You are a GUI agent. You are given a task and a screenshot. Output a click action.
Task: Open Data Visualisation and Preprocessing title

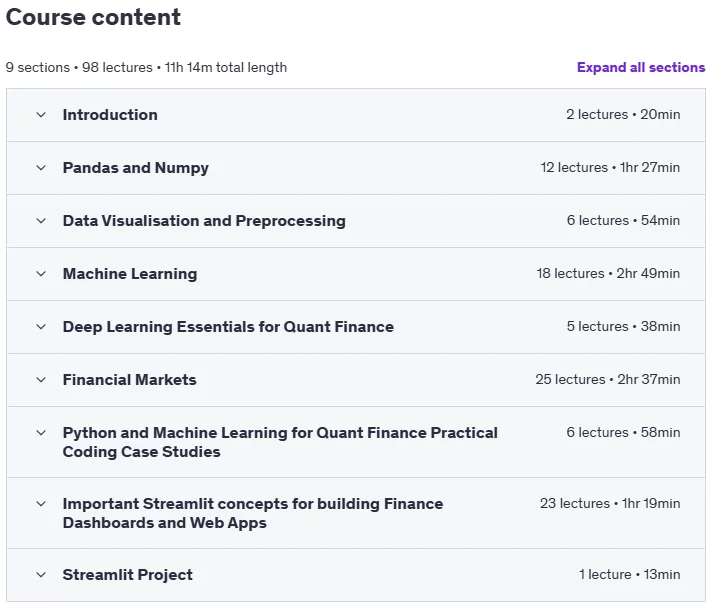(204, 221)
